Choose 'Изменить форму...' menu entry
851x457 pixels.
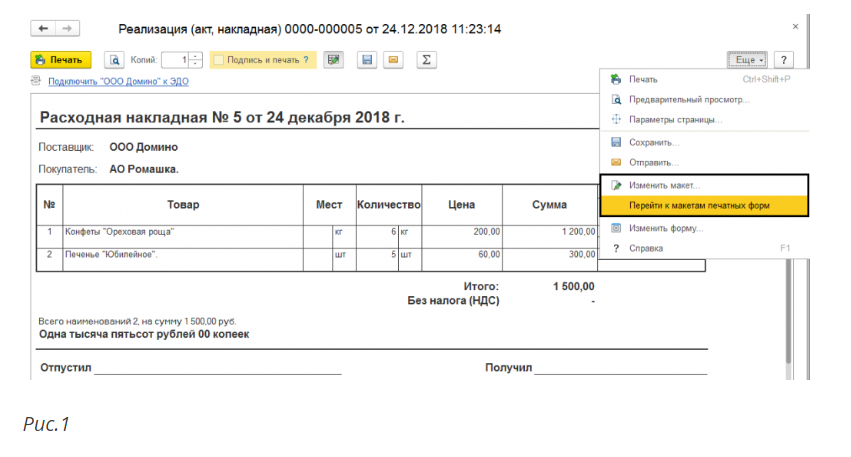tap(666, 228)
